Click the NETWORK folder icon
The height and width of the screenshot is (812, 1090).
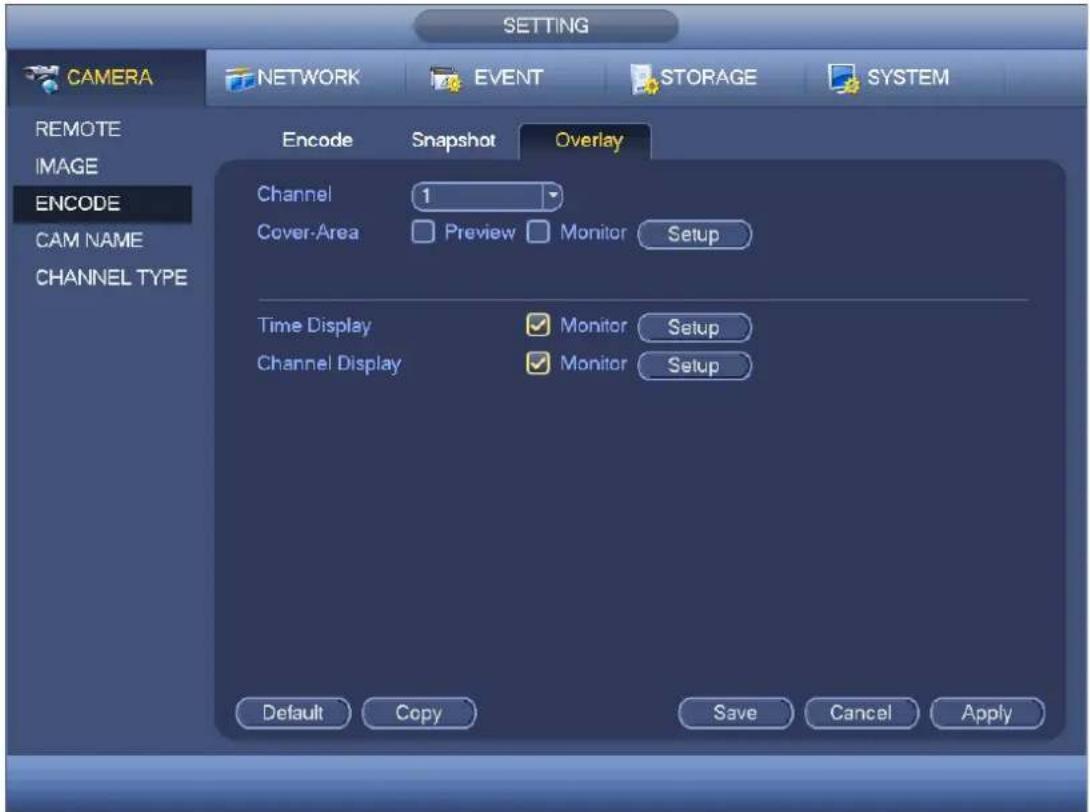(239, 79)
